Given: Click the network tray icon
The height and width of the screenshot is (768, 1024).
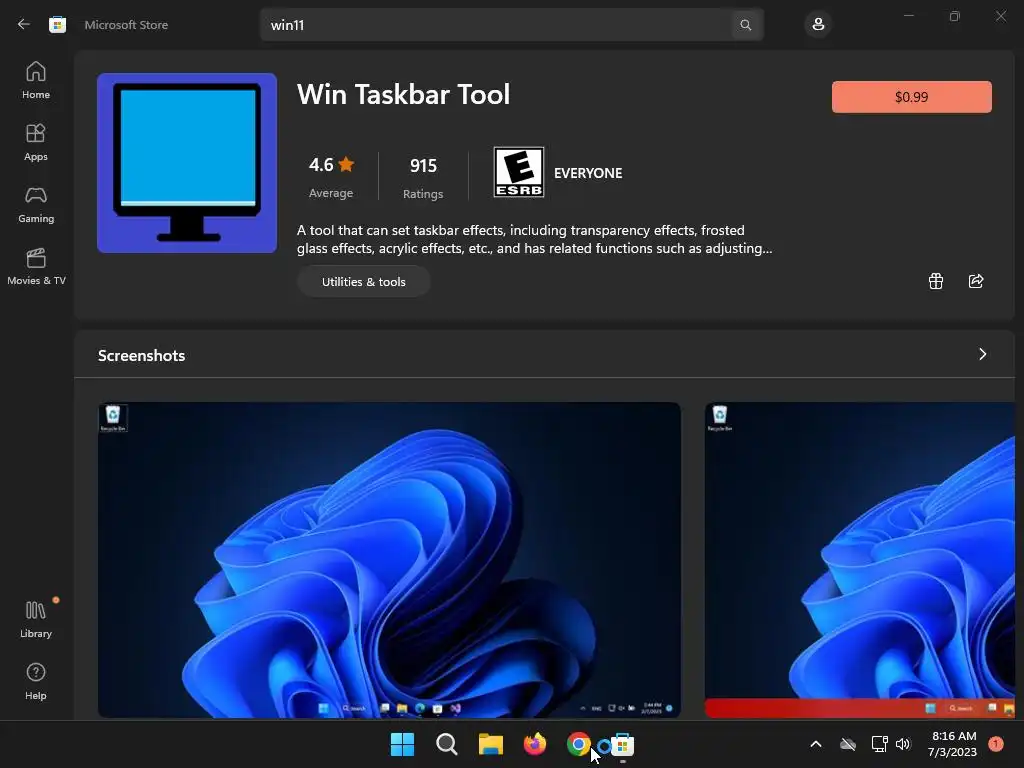Looking at the screenshot, I should click(x=879, y=744).
